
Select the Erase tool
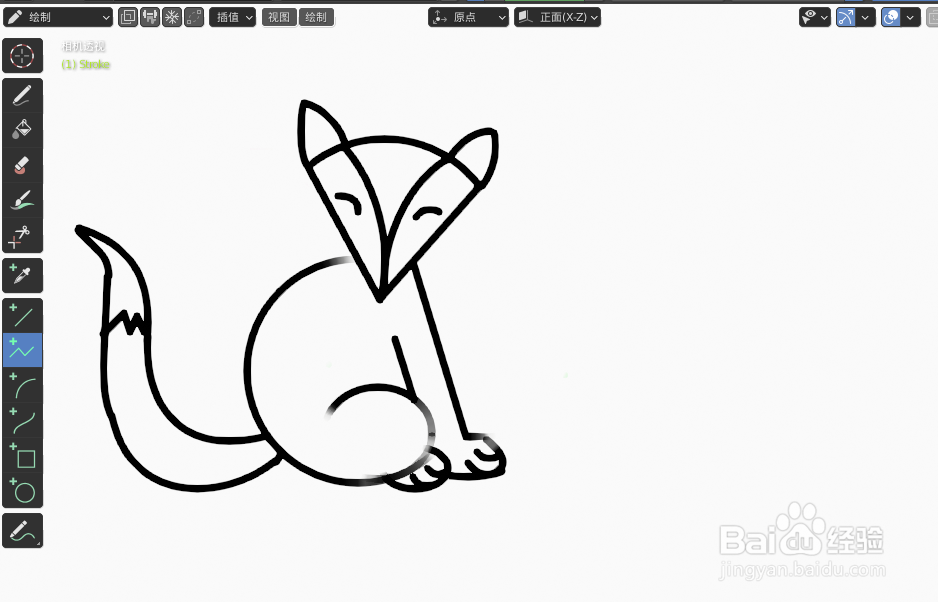tap(22, 164)
